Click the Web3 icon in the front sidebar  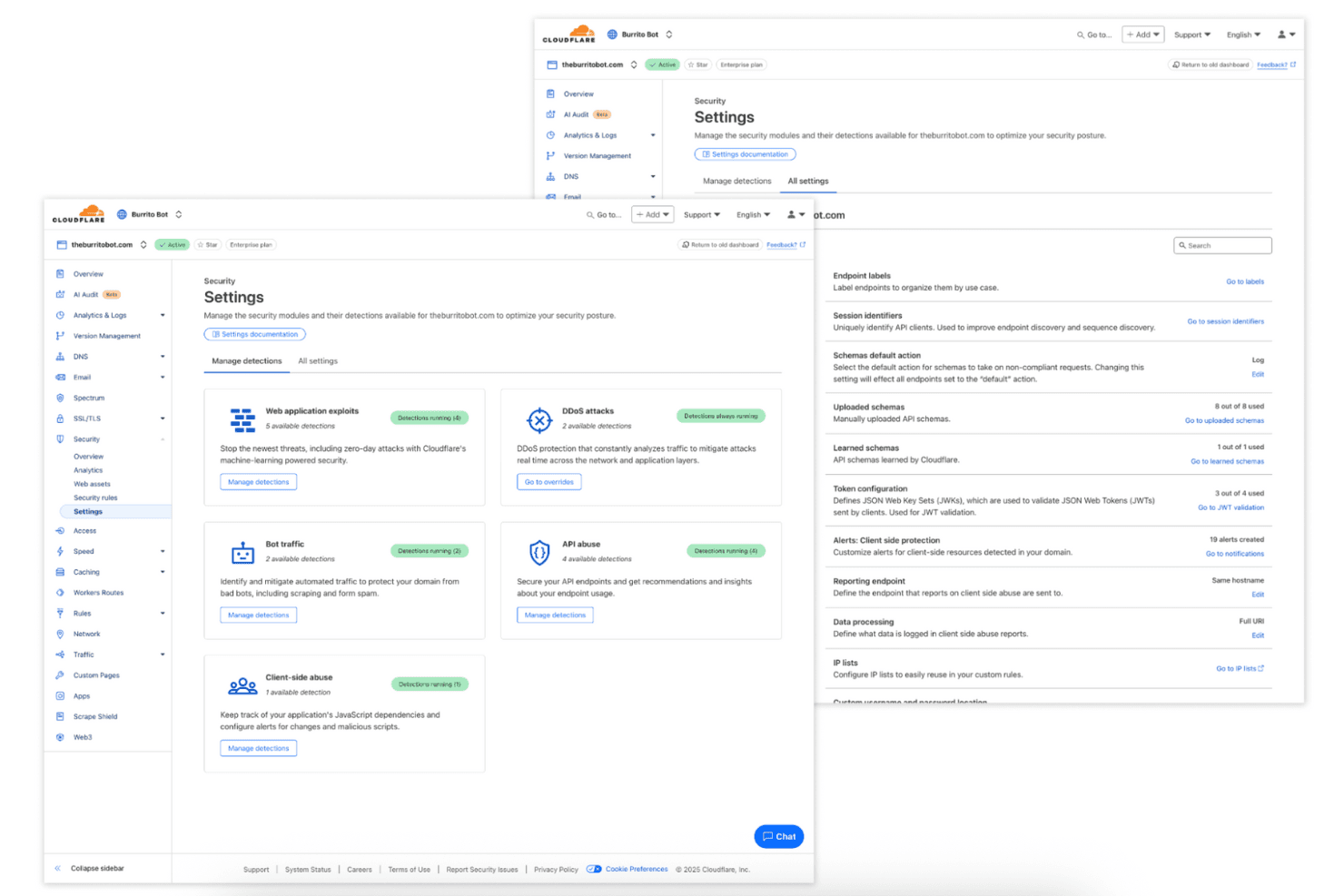pos(60,737)
